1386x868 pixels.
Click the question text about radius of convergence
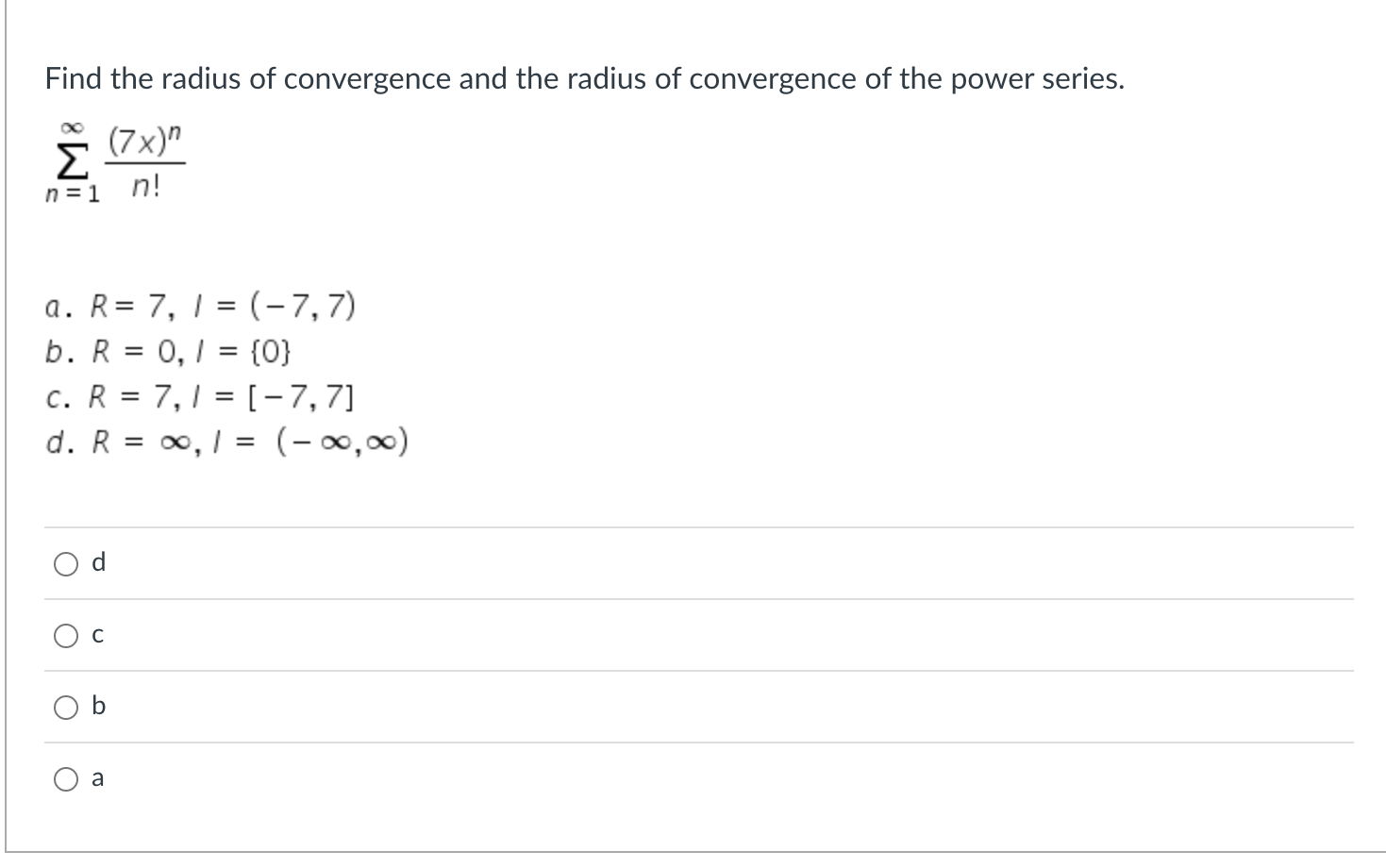[583, 79]
